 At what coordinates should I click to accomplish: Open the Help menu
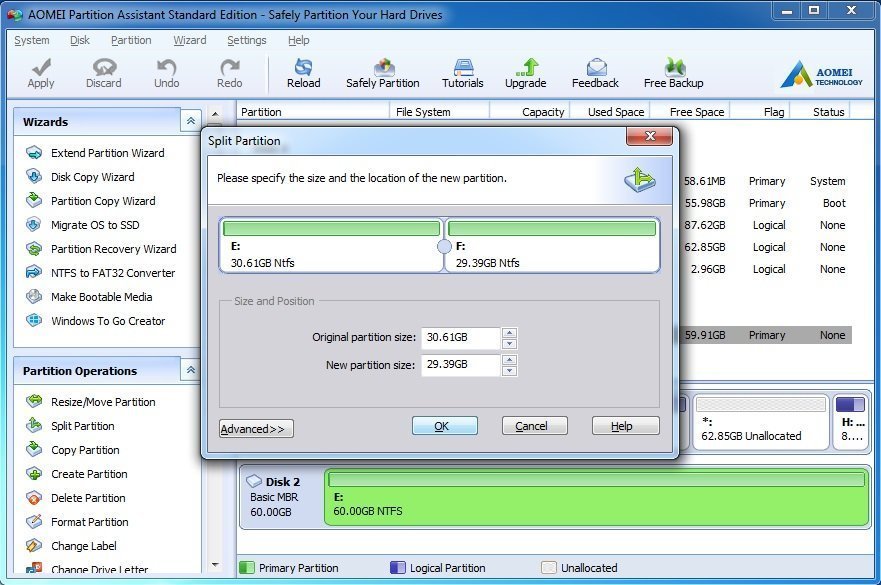pyautogui.click(x=298, y=40)
